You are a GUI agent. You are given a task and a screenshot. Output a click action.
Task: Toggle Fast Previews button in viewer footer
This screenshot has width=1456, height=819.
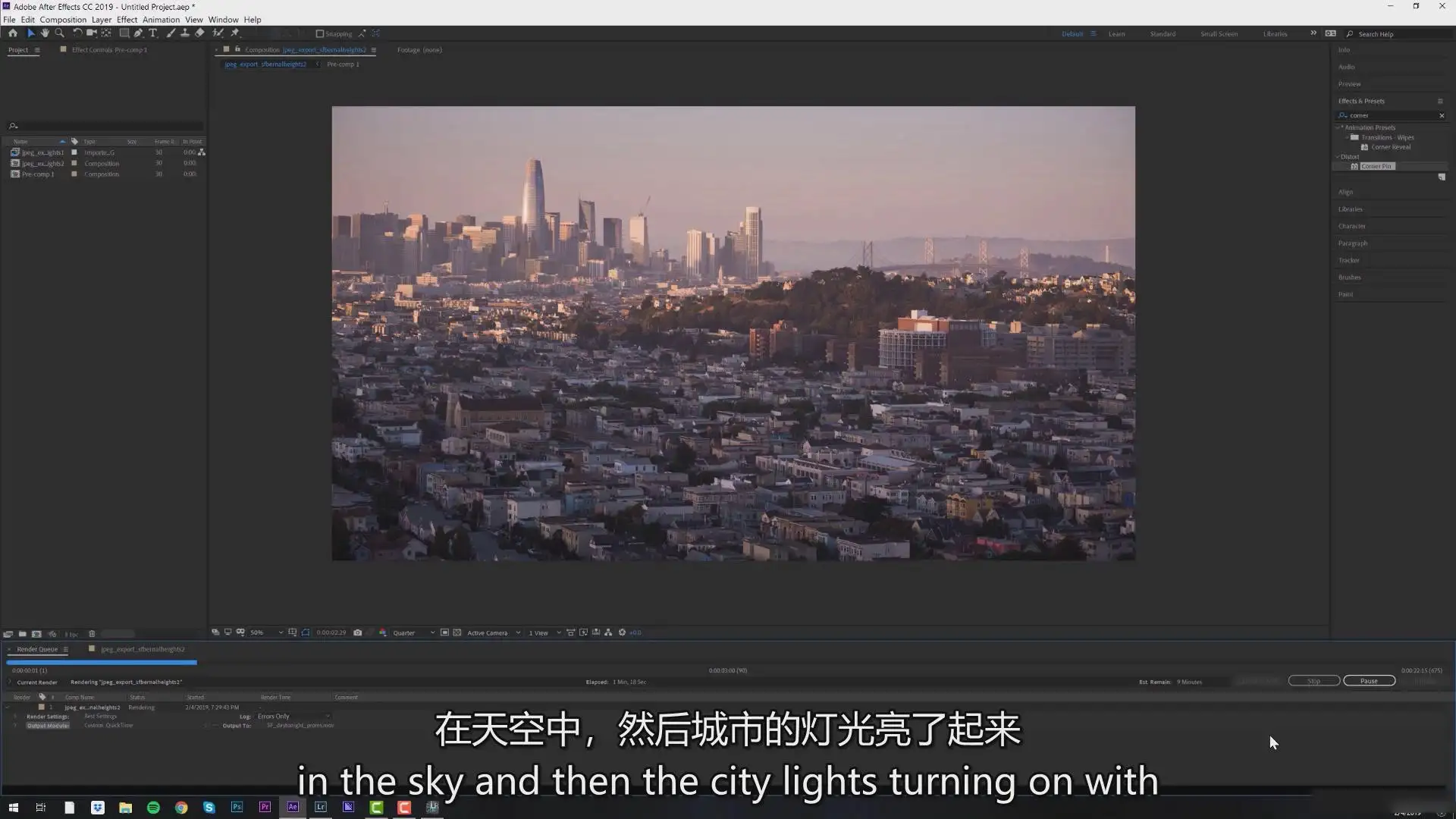[583, 632]
